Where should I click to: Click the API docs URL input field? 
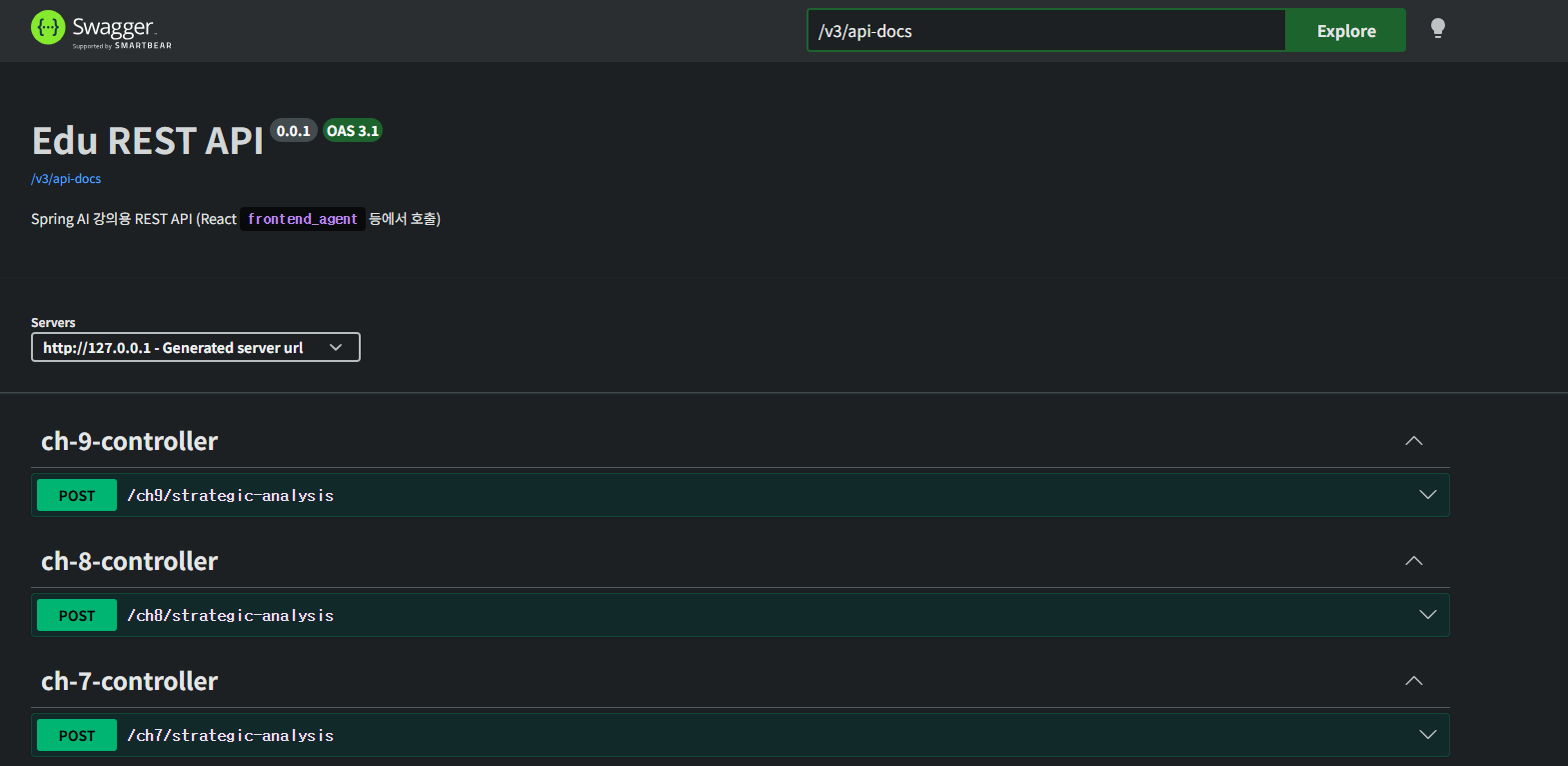(x=1045, y=31)
